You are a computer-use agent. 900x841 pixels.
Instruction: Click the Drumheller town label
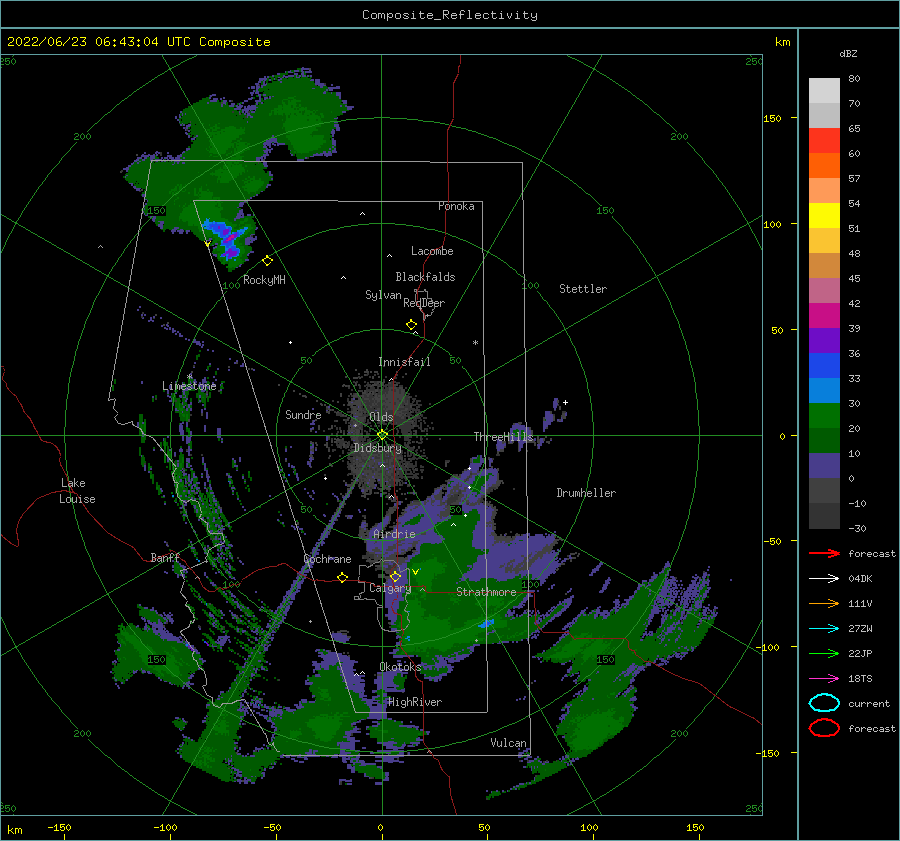click(x=586, y=493)
